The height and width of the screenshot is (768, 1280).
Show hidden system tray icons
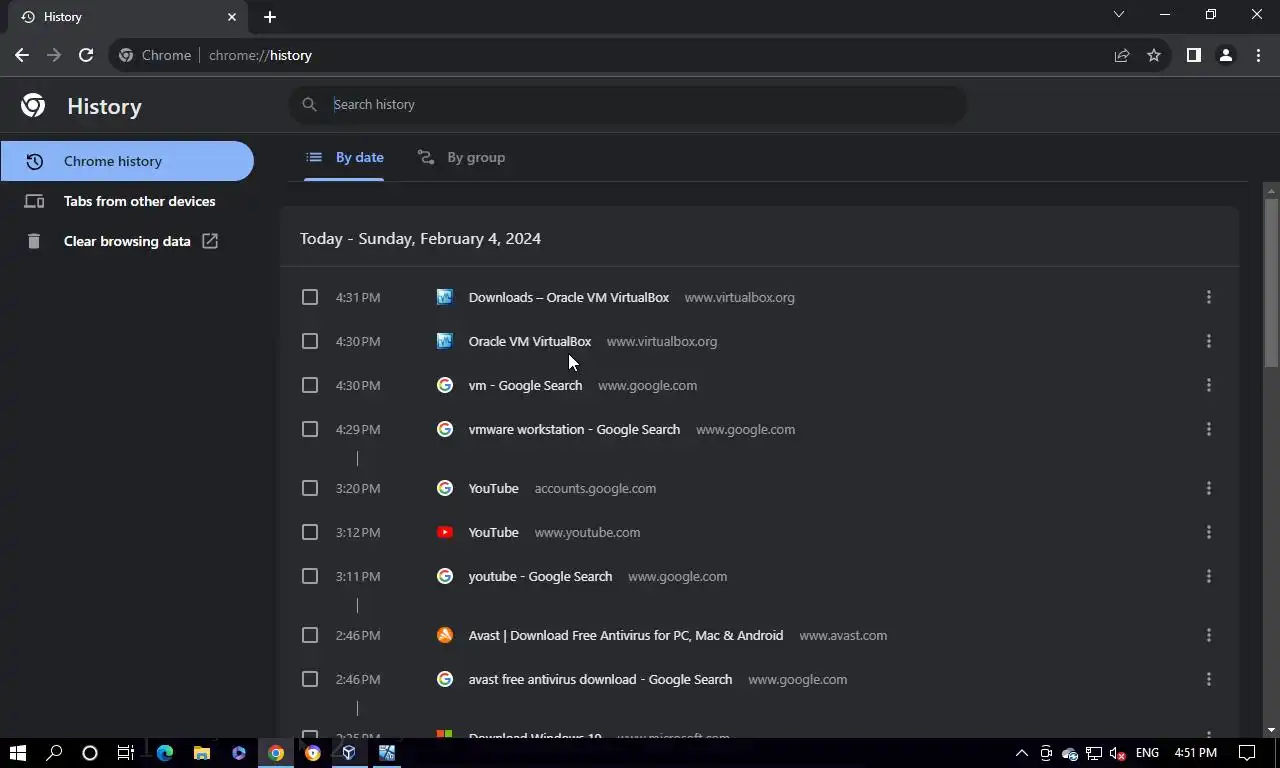pos(1021,753)
